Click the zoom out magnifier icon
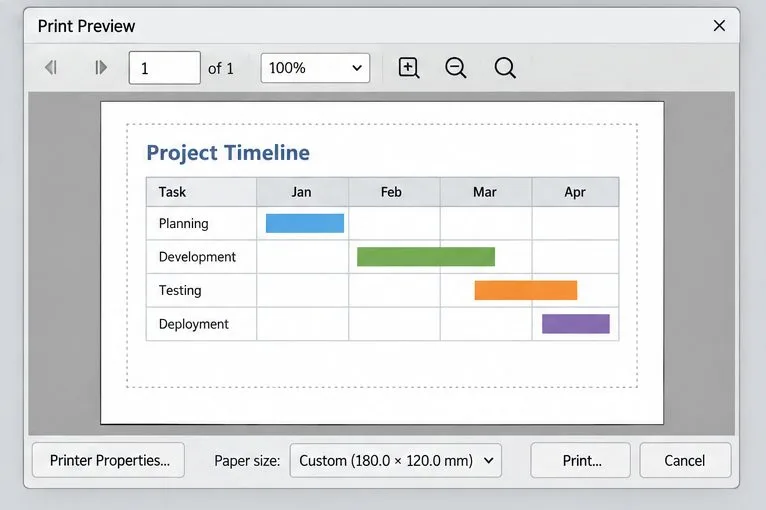Image resolution: width=766 pixels, height=510 pixels. click(455, 67)
